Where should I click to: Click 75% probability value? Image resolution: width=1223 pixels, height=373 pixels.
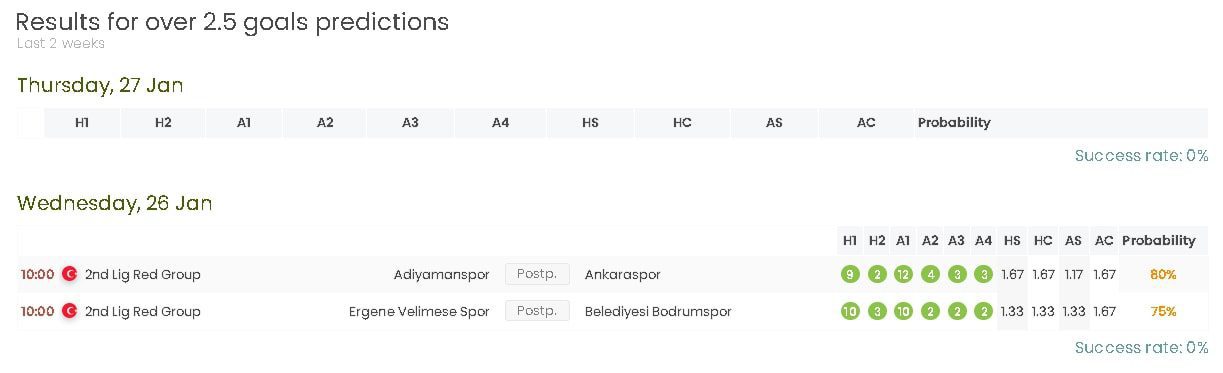pos(1163,311)
